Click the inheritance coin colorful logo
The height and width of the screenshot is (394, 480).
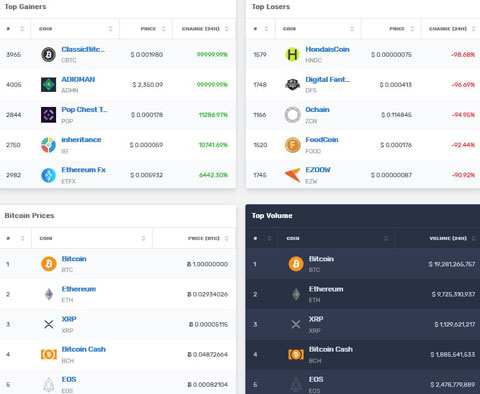[48, 145]
